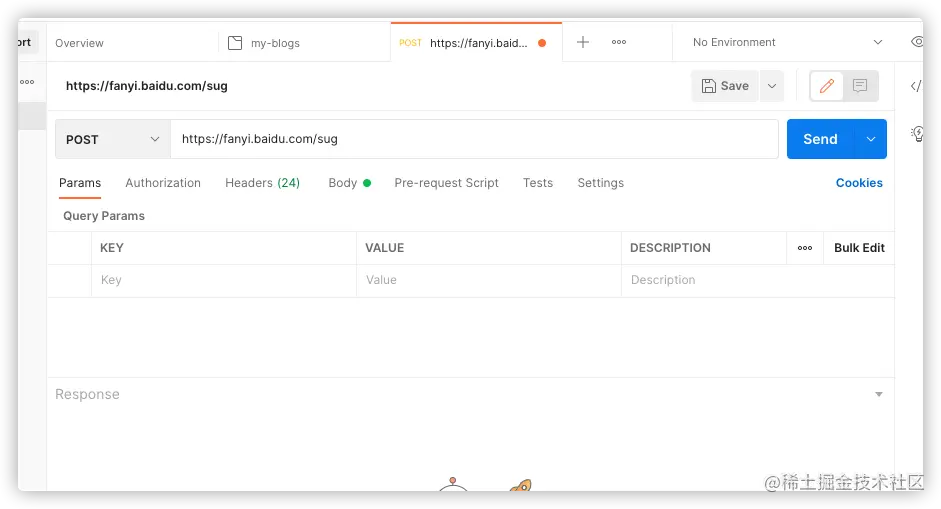Open a new request tab with plus icon

582,42
